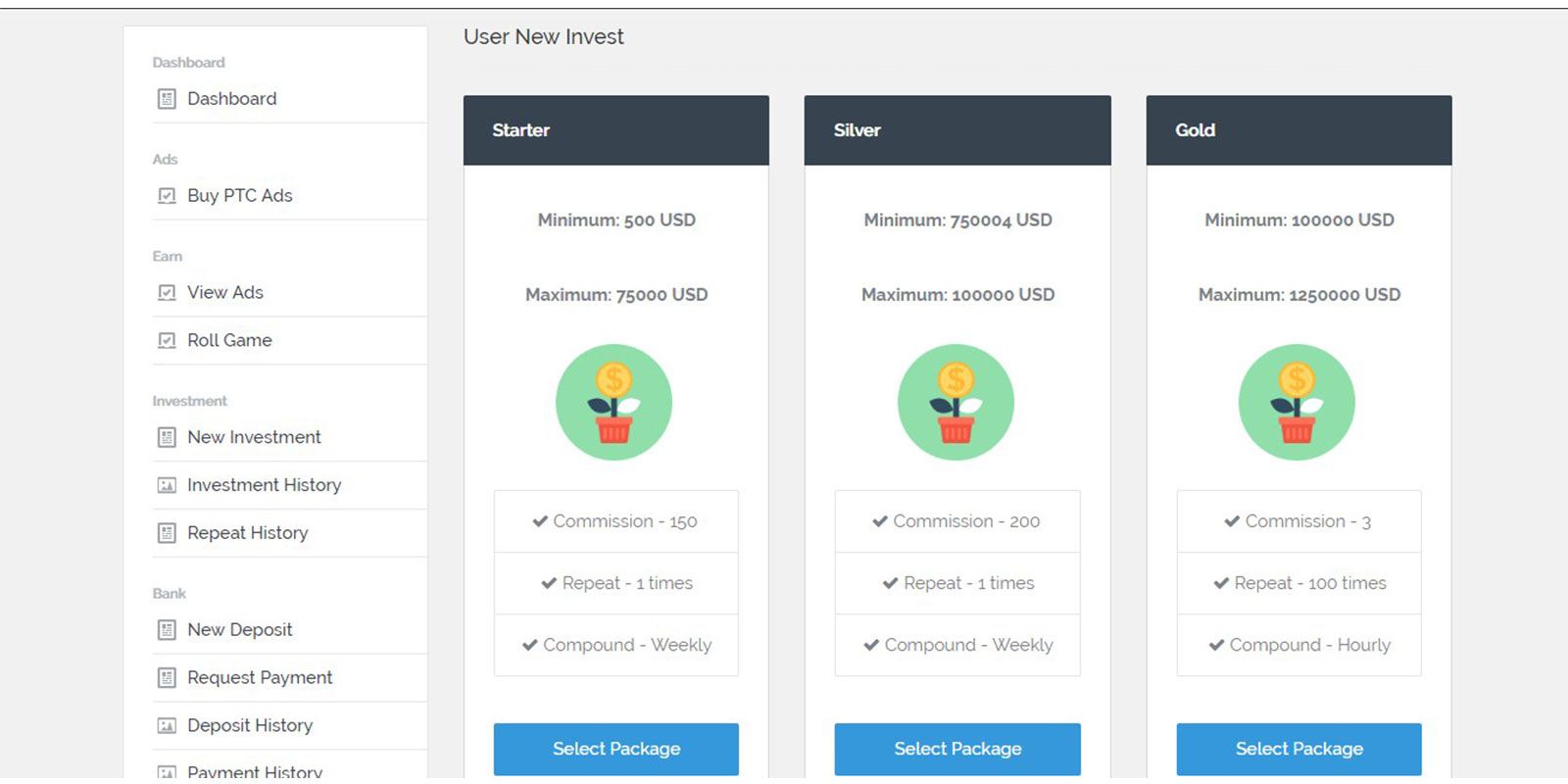Image resolution: width=1568 pixels, height=784 pixels.
Task: Click the Repeat History icon
Action: click(x=167, y=533)
